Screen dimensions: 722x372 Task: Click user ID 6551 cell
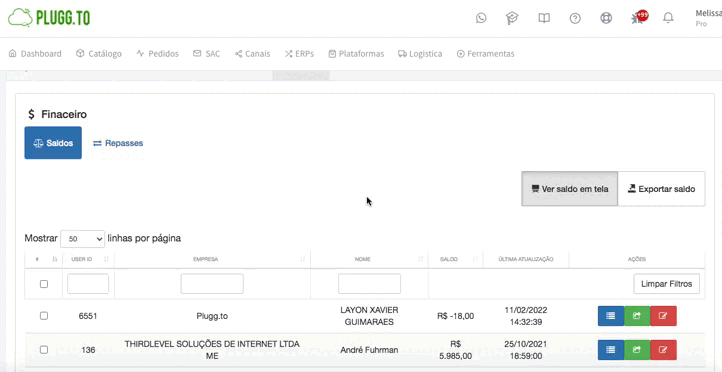coord(88,316)
